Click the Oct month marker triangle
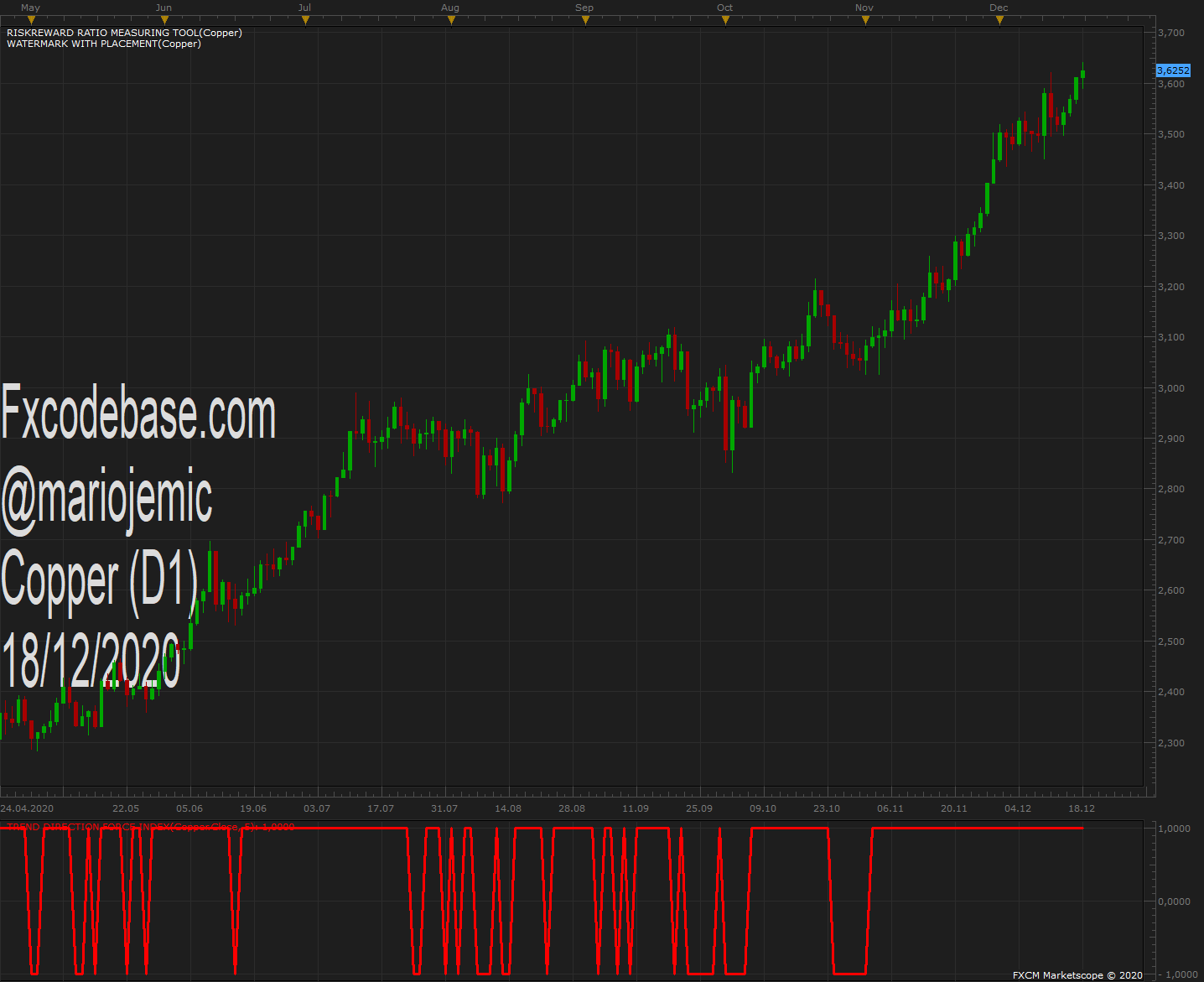The image size is (1204, 982). [725, 20]
